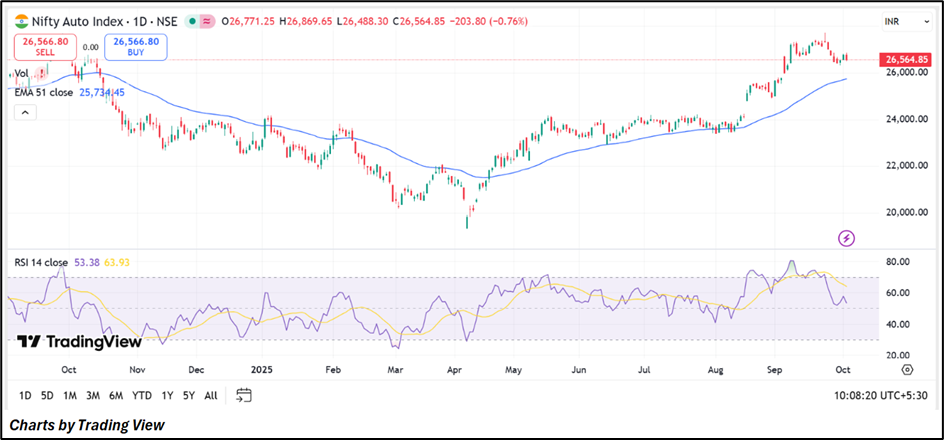This screenshot has width=944, height=440.
Task: Select the Vol indicator label
Action: [21, 73]
